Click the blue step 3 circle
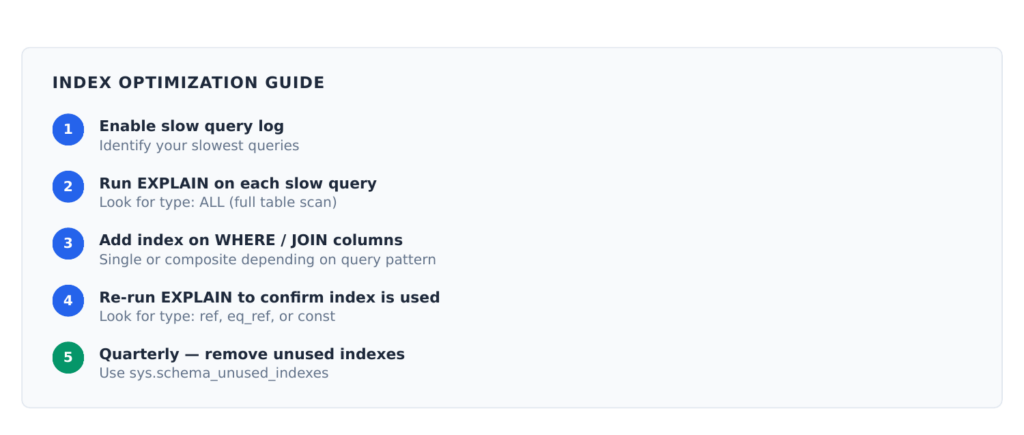The image size is (1024, 435). pyautogui.click(x=68, y=244)
